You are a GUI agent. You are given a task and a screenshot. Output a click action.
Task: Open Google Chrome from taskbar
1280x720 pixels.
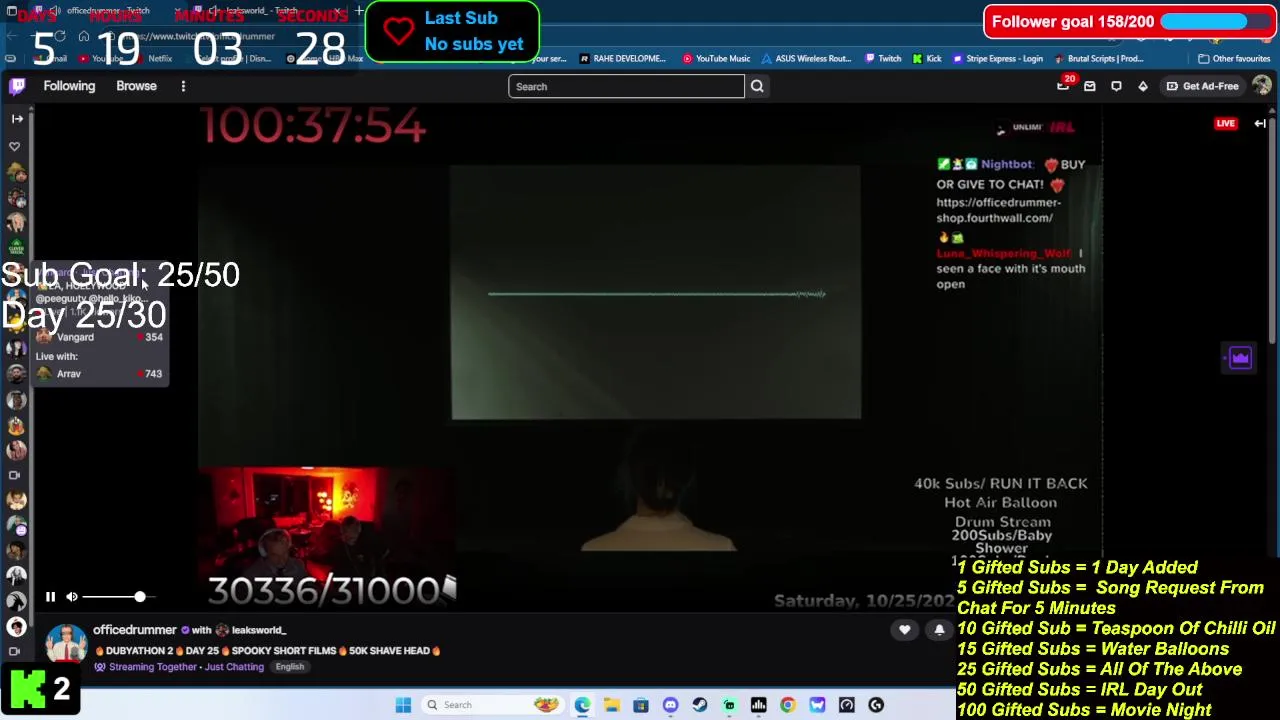click(788, 705)
